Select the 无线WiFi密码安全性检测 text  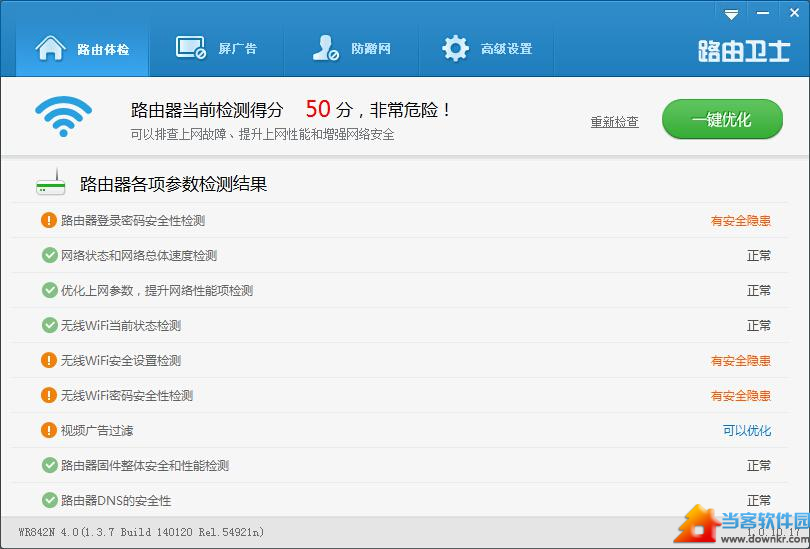click(x=127, y=396)
